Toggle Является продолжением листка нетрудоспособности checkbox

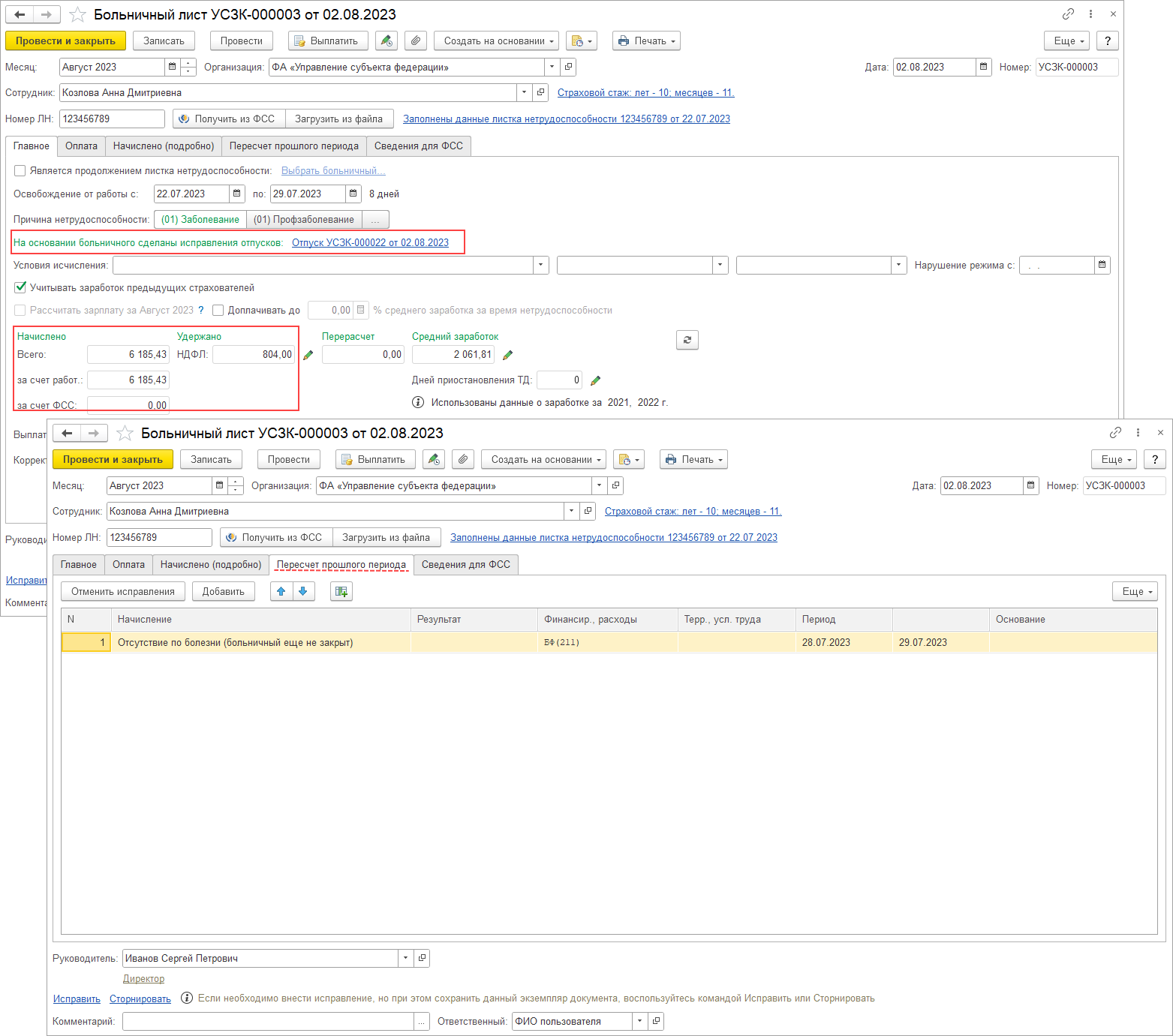coord(20,170)
